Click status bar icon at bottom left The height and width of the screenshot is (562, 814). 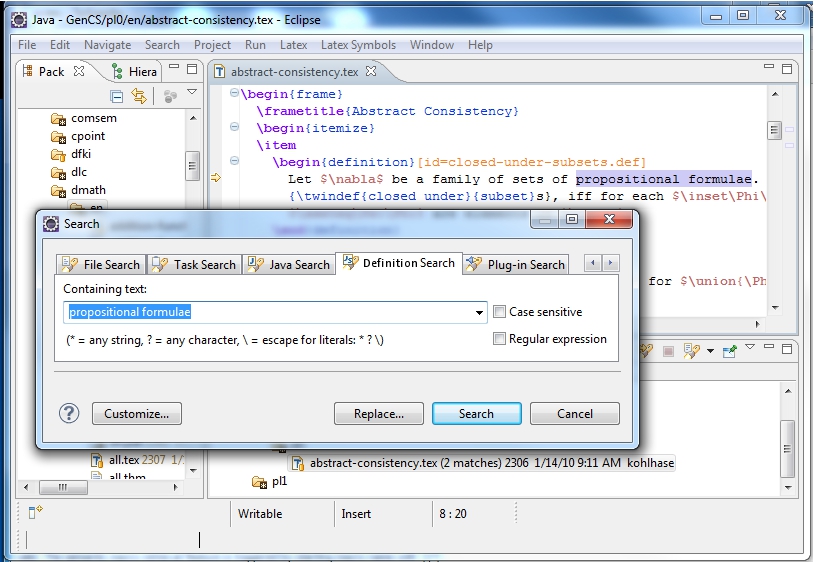(x=35, y=513)
